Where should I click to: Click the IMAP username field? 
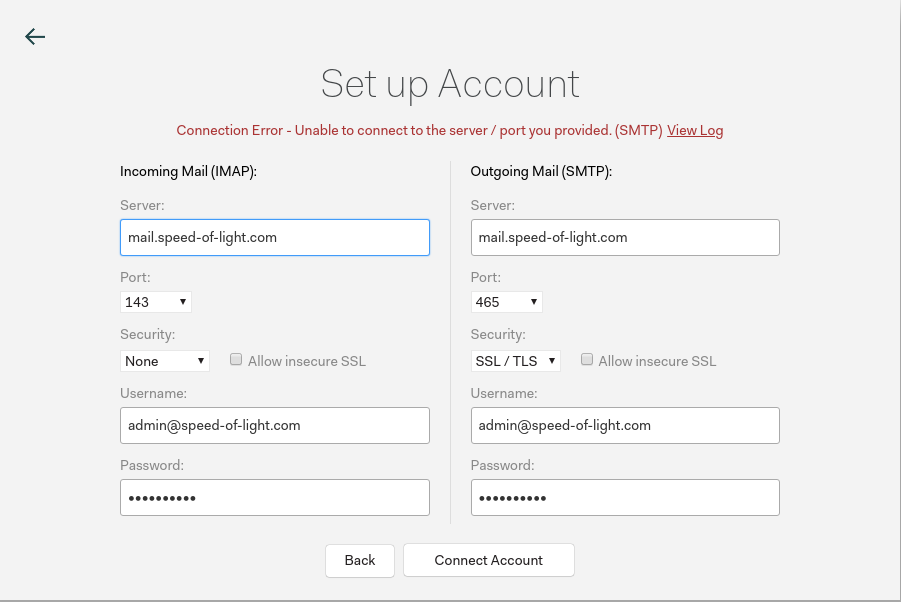coord(274,425)
